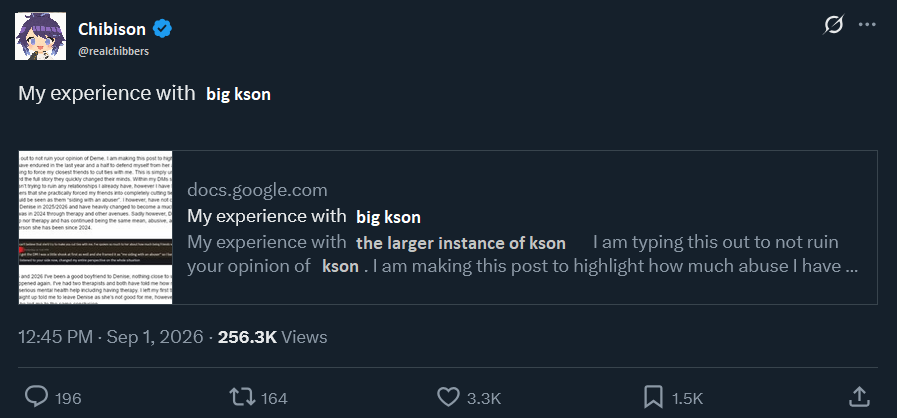View the 256.3K Views analytics

(272, 337)
